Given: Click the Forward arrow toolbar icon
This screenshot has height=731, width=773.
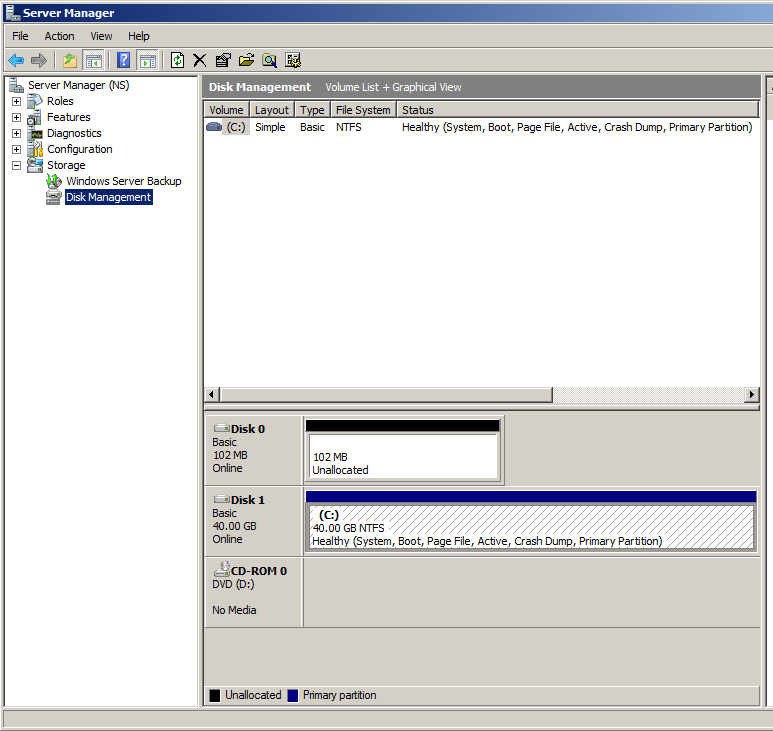Looking at the screenshot, I should point(38,61).
